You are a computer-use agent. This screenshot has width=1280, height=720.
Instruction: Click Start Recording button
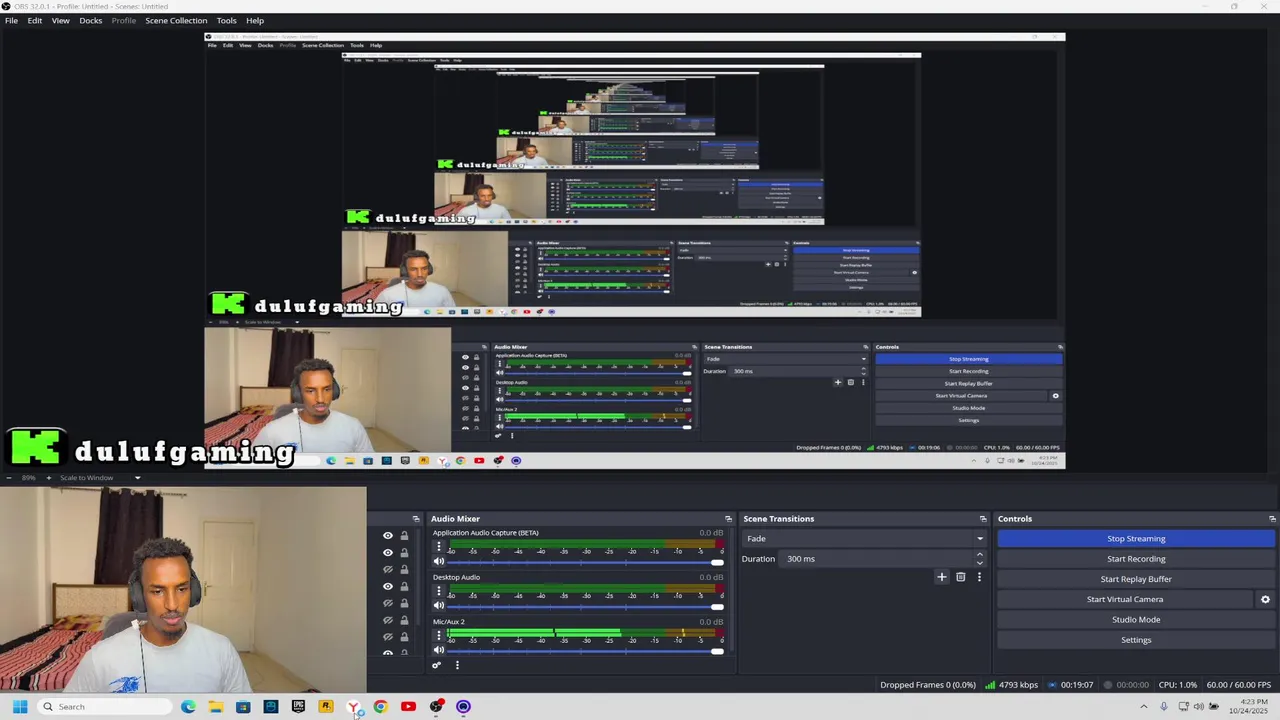pyautogui.click(x=1136, y=559)
